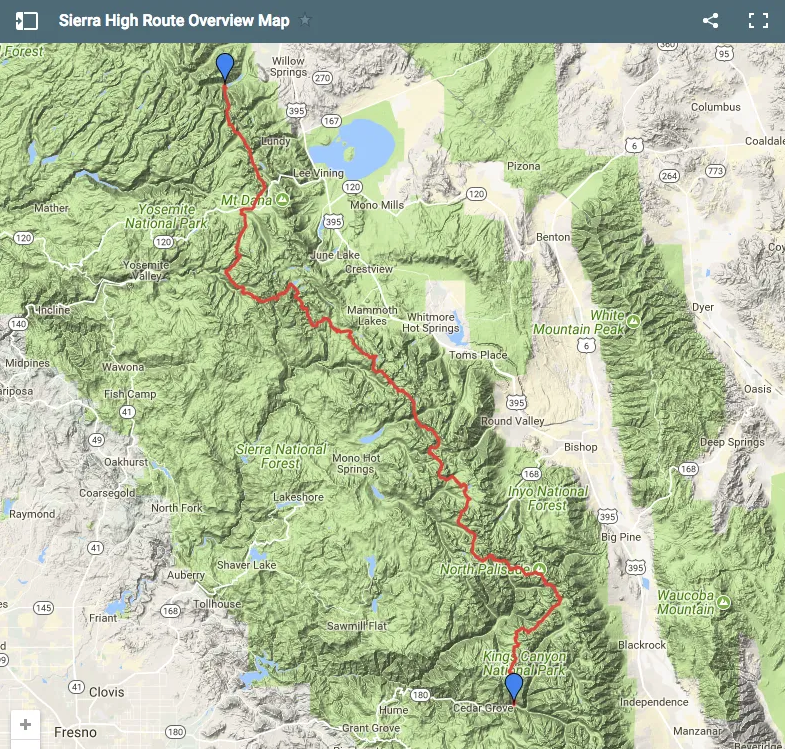Viewport: 785px width, 749px height.
Task: Select the southern blue end marker
Action: [x=514, y=687]
